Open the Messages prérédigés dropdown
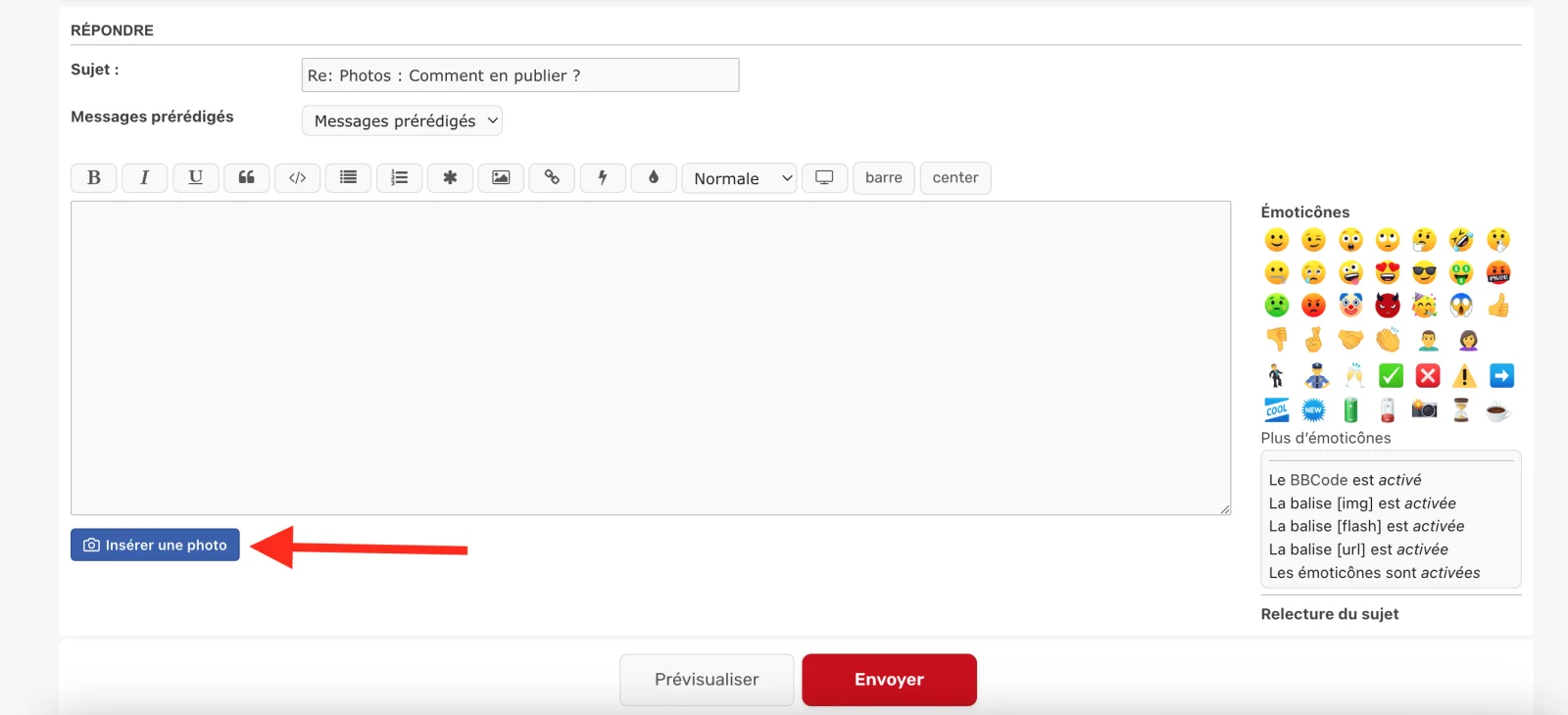 click(402, 120)
